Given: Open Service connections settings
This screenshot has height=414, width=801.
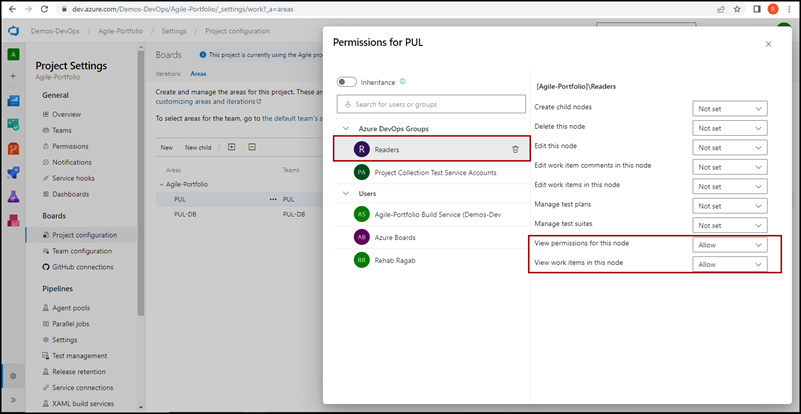Looking at the screenshot, I should tap(83, 387).
